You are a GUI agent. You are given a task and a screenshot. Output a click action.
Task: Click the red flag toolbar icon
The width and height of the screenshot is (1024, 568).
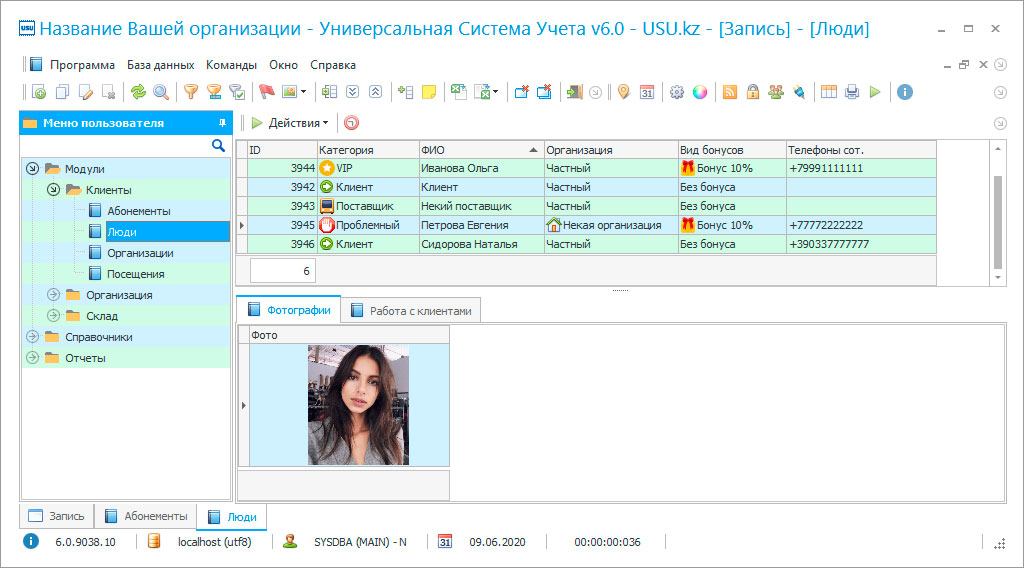(x=266, y=92)
